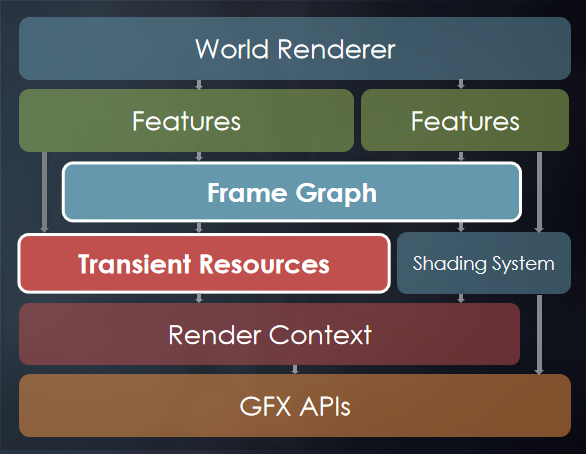Select the left Features block
Screen dimensions: 586x454
tap(186, 120)
